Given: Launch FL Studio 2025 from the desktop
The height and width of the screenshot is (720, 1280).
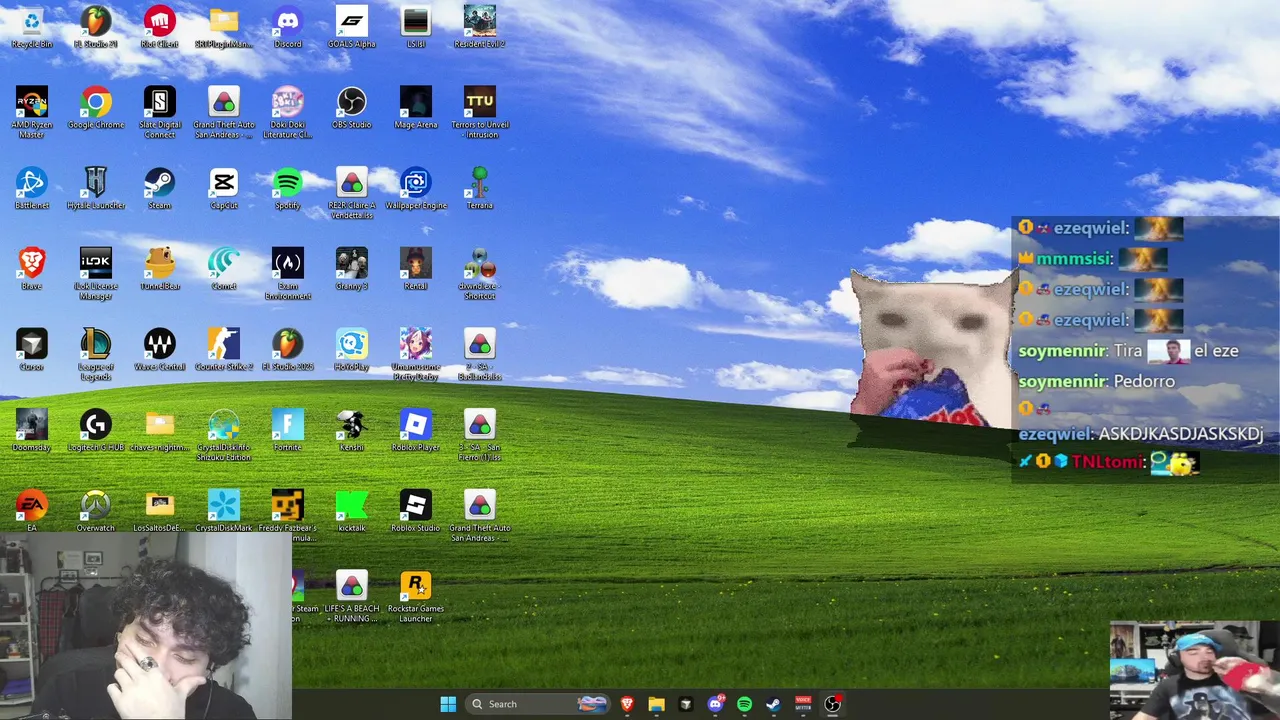Looking at the screenshot, I should [287, 350].
